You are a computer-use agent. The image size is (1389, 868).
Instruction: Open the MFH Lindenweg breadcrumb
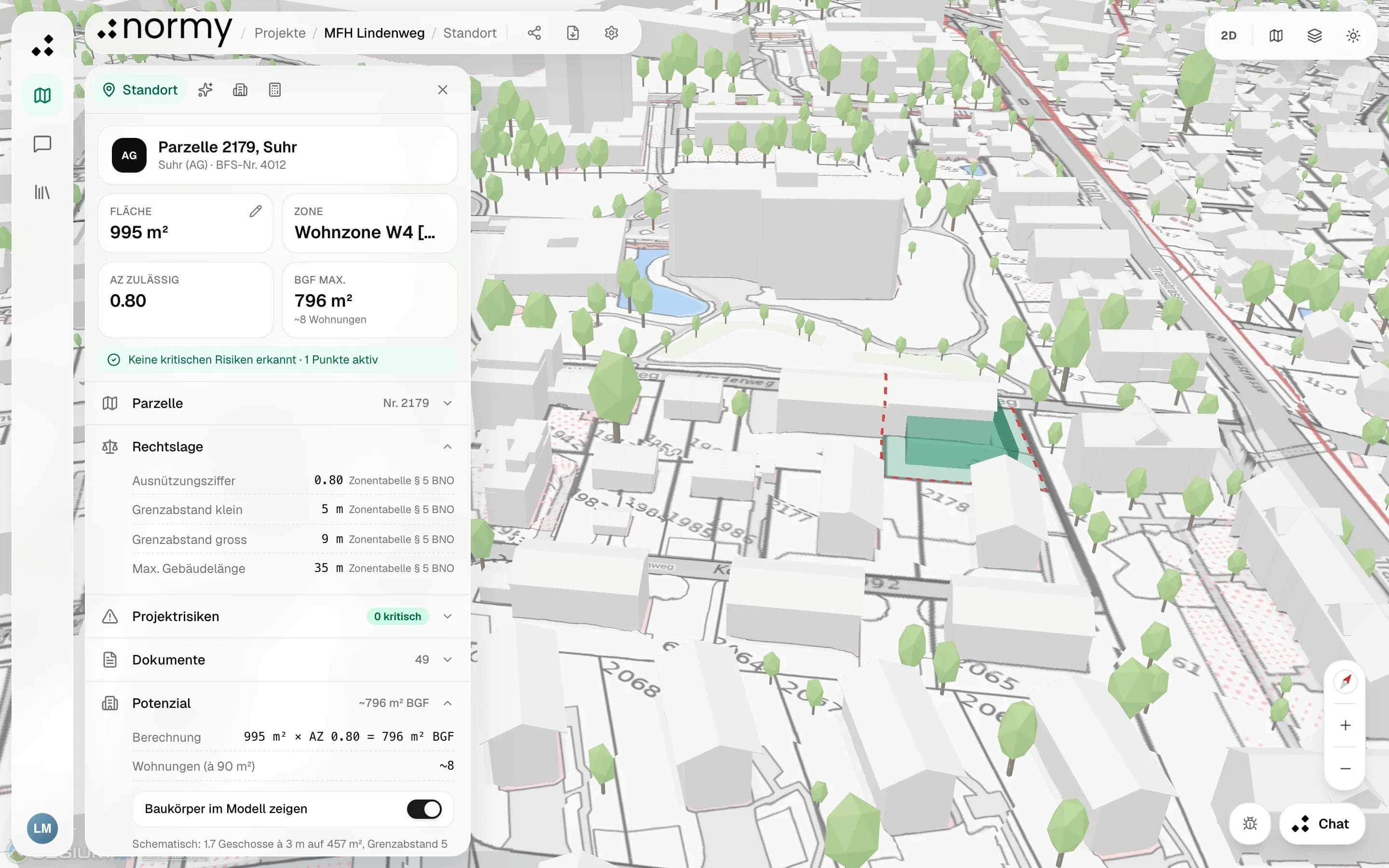click(374, 33)
